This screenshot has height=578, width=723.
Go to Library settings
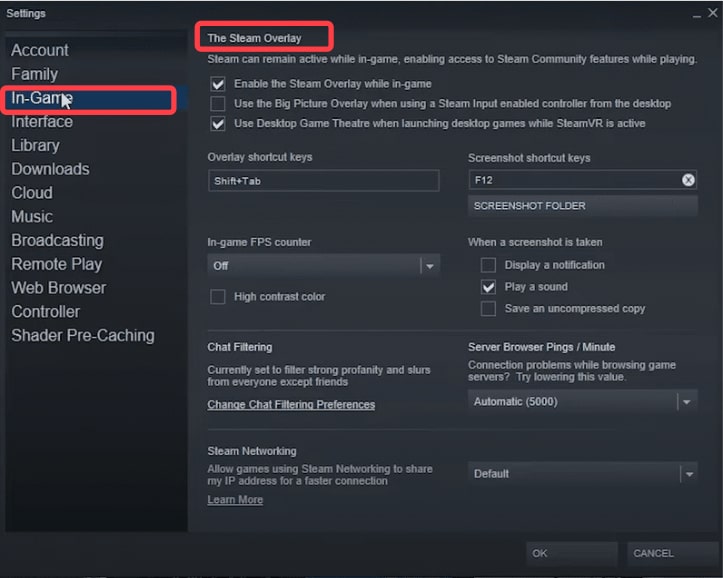[x=36, y=146]
